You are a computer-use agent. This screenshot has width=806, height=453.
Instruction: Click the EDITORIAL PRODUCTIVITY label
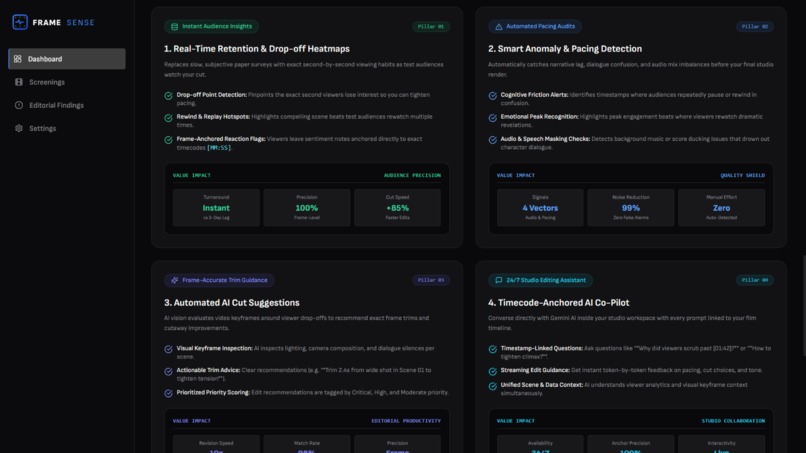tap(406, 421)
